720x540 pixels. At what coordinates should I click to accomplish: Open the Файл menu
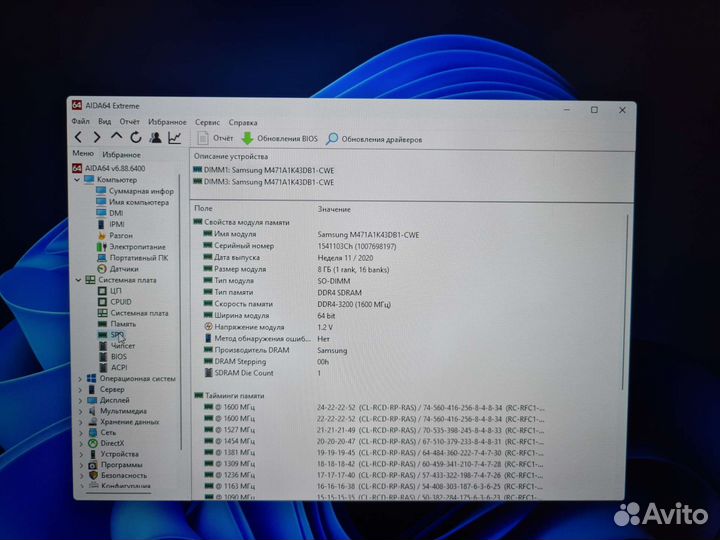click(80, 121)
